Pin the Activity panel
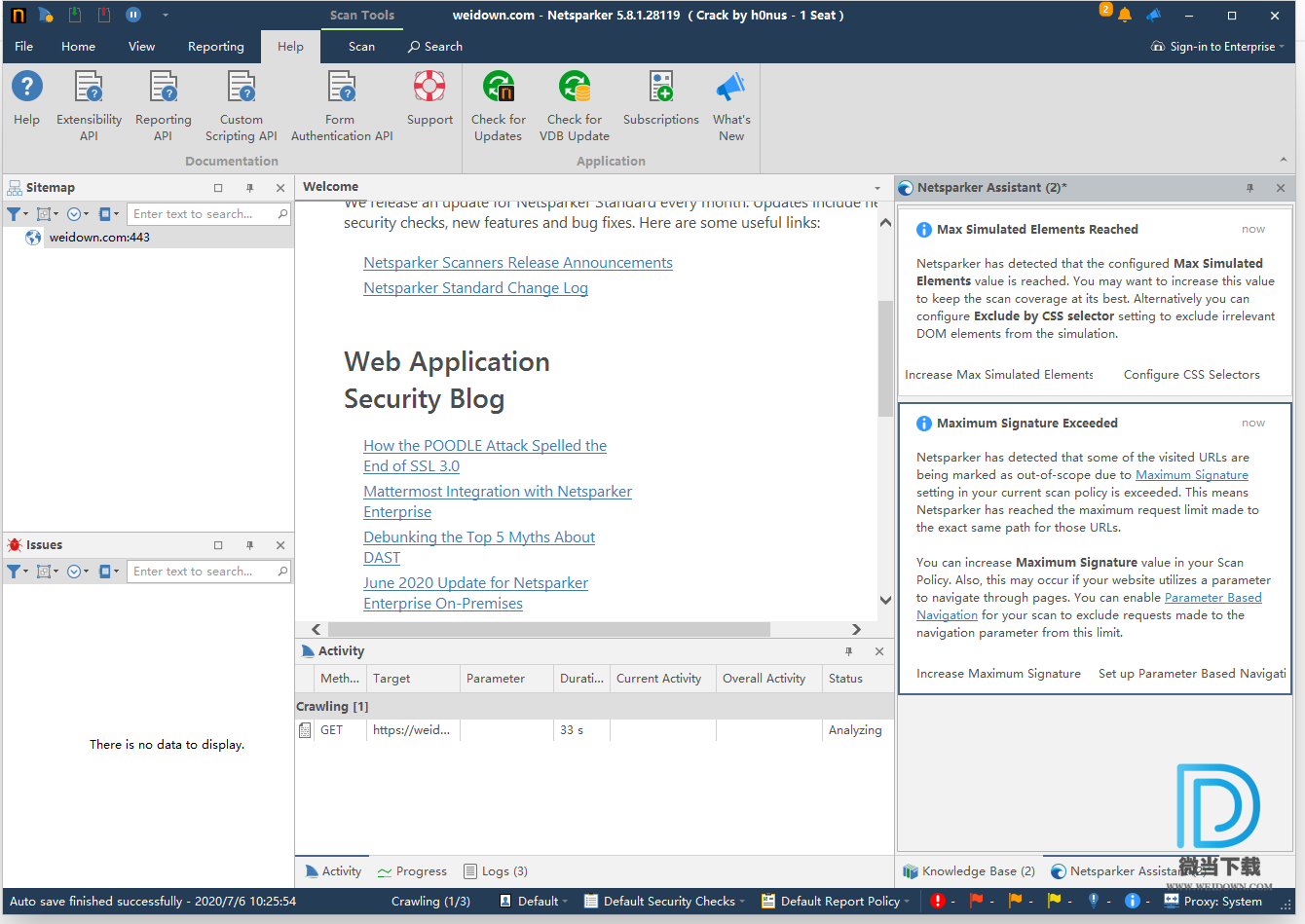The width and height of the screenshot is (1305, 924). [x=848, y=651]
